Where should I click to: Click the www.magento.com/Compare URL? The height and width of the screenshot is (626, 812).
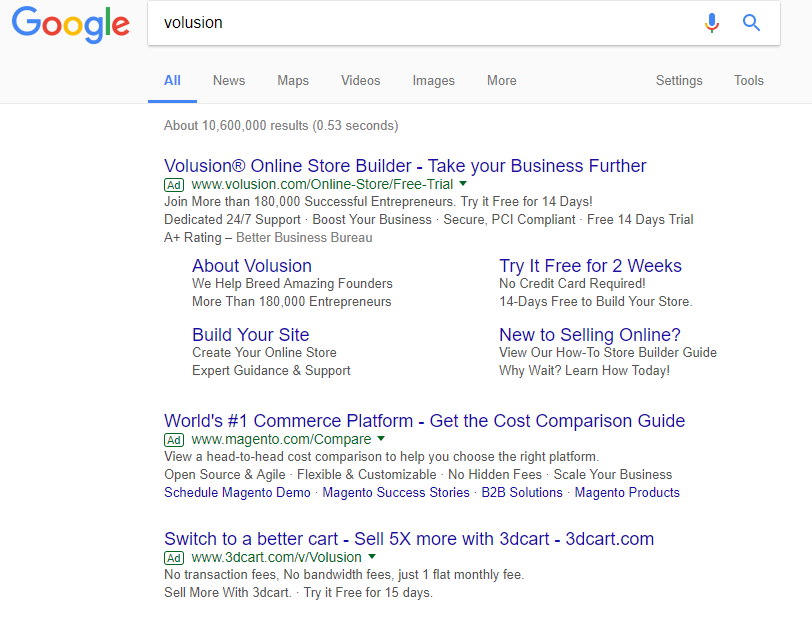(x=281, y=439)
